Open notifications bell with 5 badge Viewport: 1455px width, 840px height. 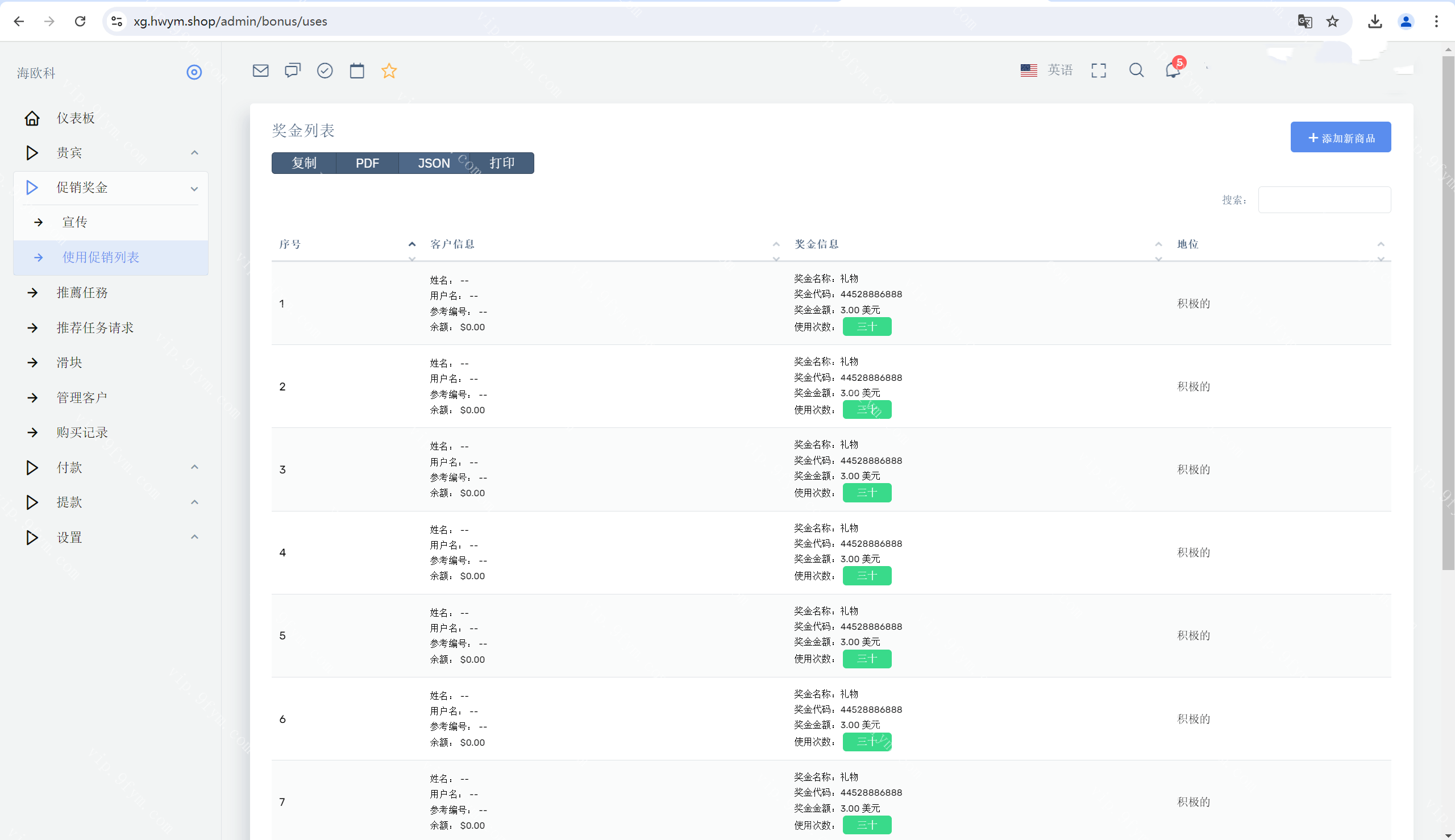pos(1173,70)
